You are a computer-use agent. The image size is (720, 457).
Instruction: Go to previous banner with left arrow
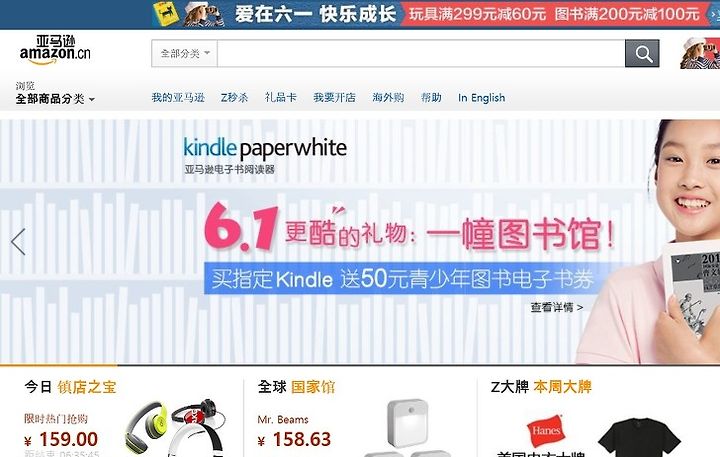point(18,242)
